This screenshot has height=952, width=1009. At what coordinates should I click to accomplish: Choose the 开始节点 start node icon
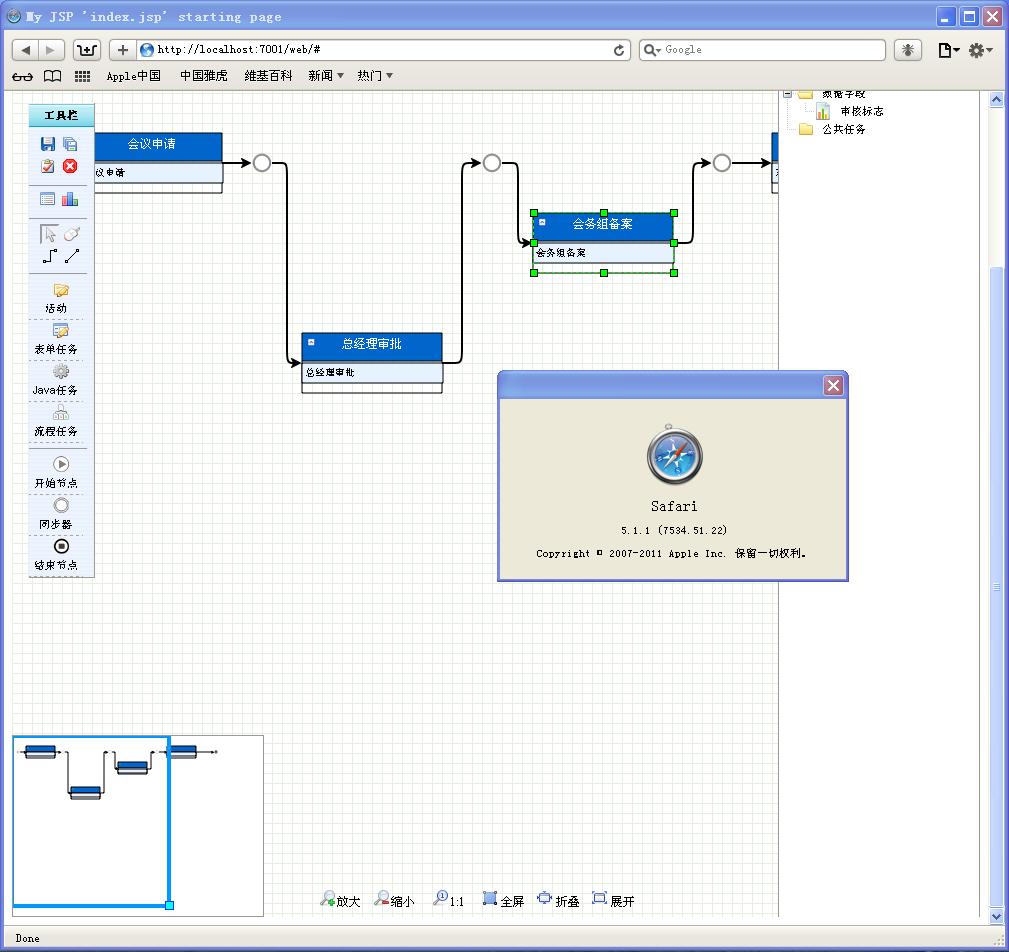(61, 464)
